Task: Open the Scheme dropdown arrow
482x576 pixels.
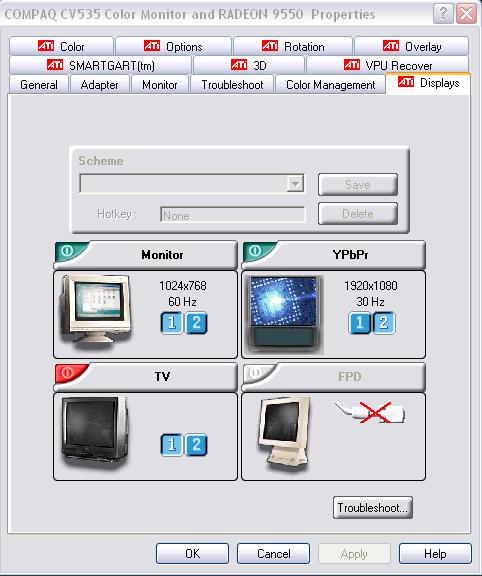Action: [x=295, y=183]
